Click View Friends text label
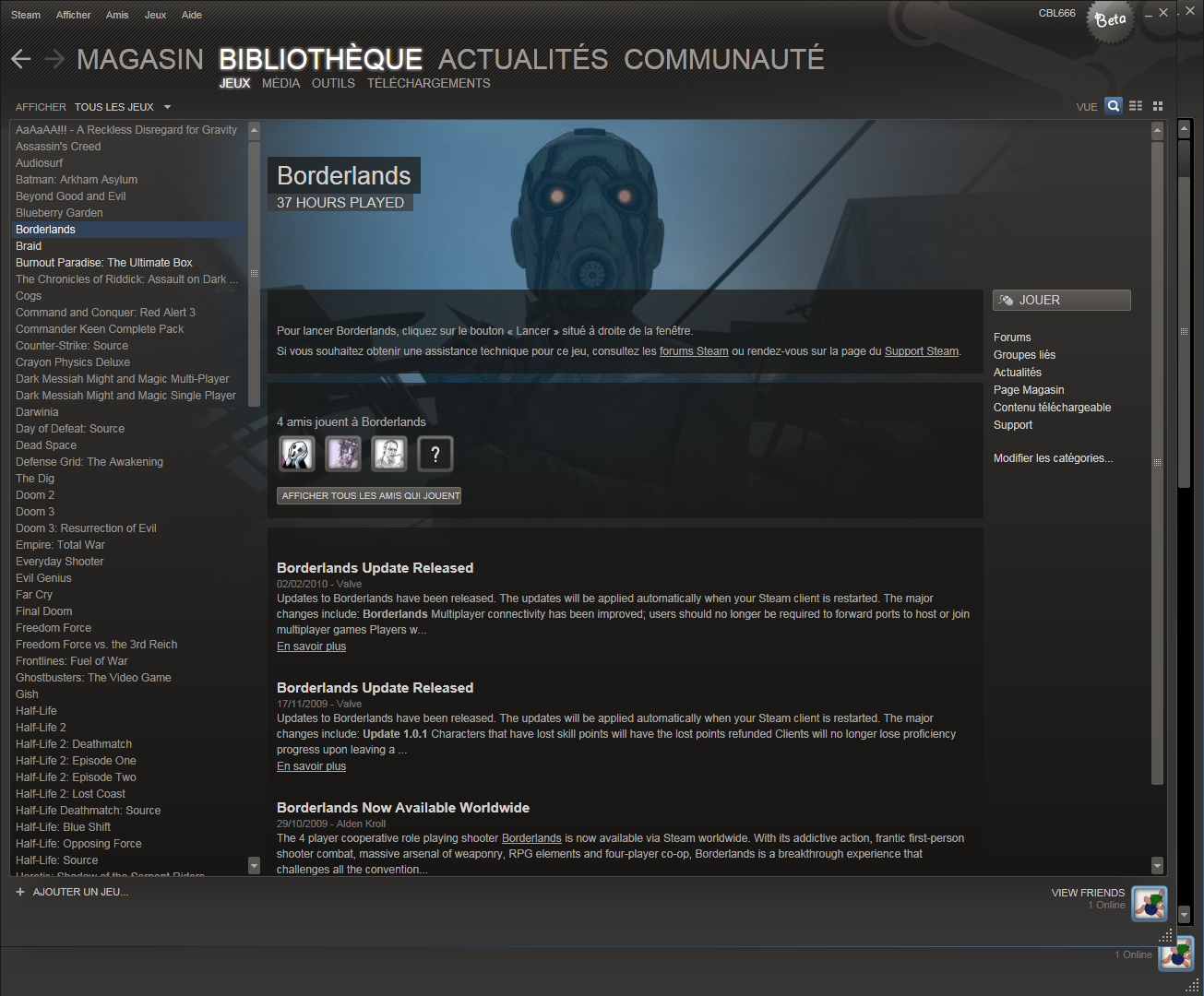 click(1088, 893)
